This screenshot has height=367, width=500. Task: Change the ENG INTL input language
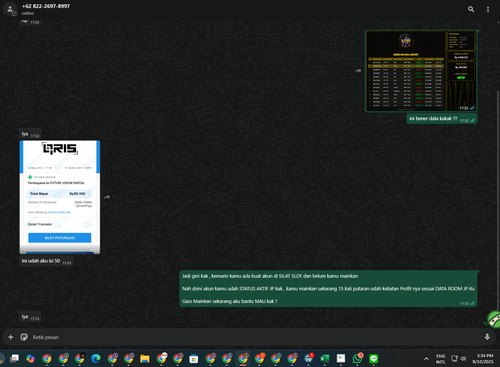(x=440, y=359)
